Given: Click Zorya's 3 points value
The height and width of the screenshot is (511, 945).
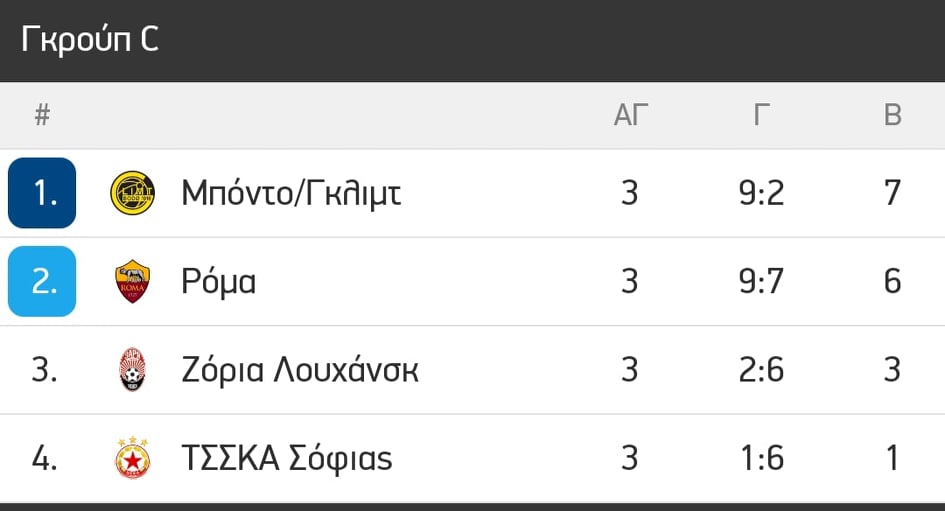Looking at the screenshot, I should (x=893, y=369).
